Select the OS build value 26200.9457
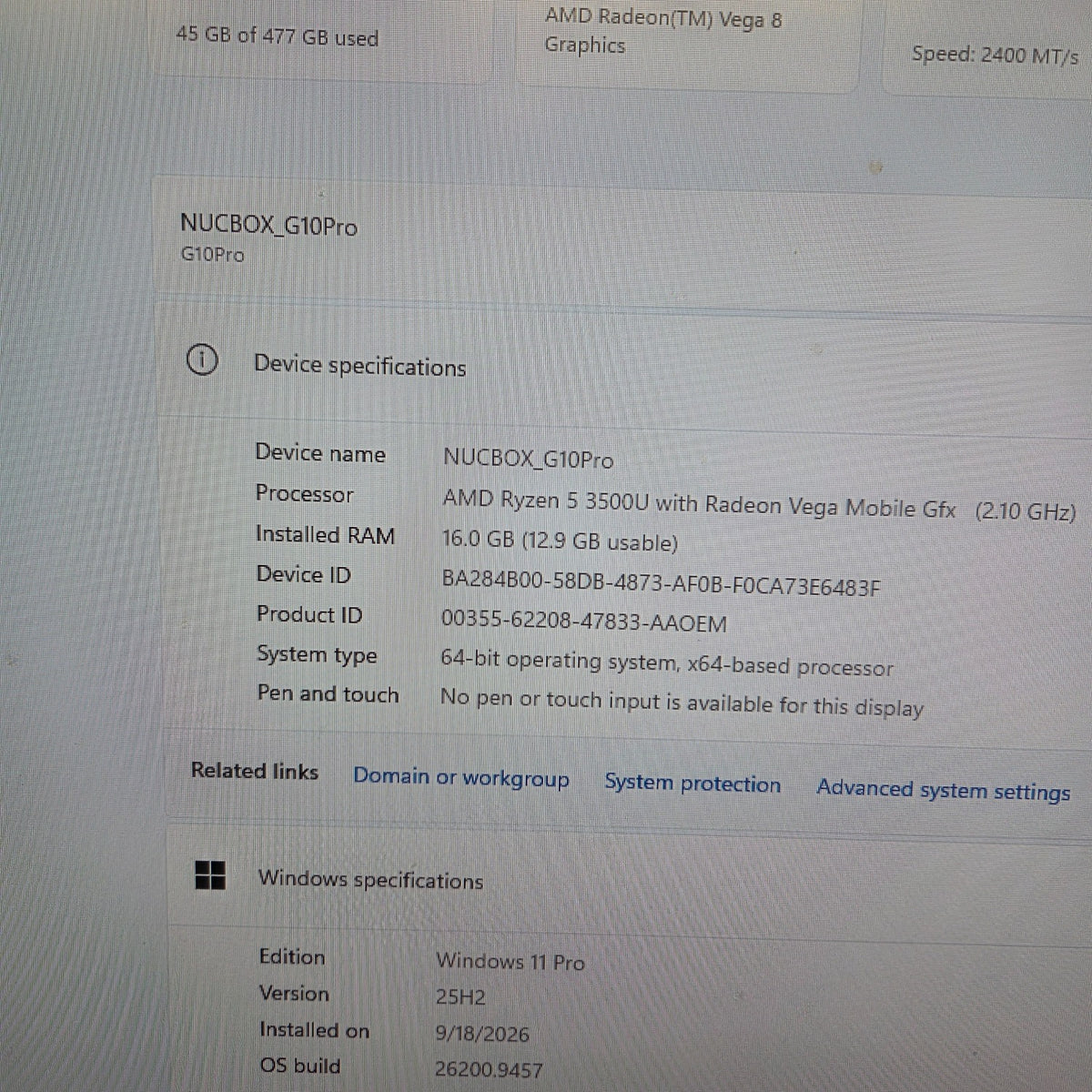 [x=489, y=1070]
